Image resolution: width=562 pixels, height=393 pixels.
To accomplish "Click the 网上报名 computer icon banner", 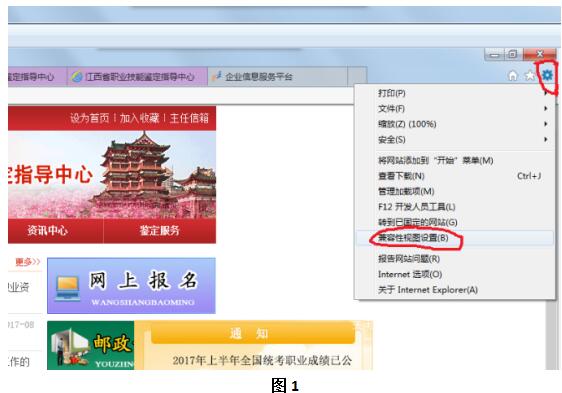I will click(x=131, y=285).
